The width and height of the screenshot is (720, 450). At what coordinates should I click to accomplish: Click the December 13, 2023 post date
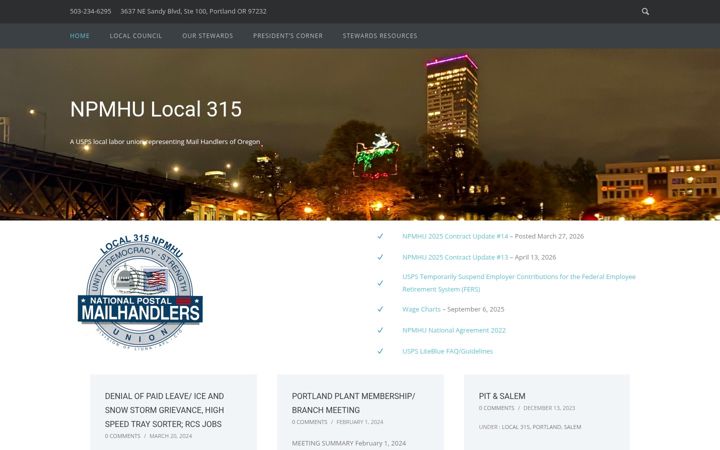click(549, 408)
